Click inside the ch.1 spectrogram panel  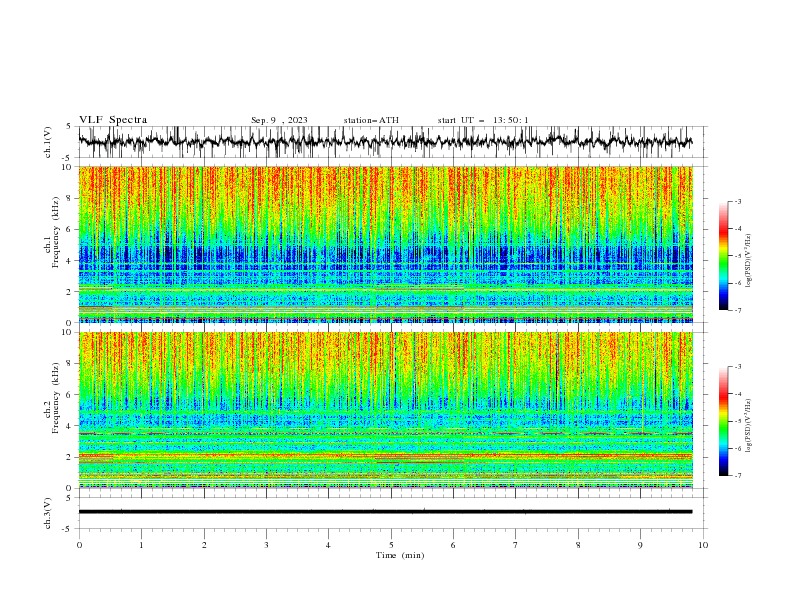pos(385,244)
